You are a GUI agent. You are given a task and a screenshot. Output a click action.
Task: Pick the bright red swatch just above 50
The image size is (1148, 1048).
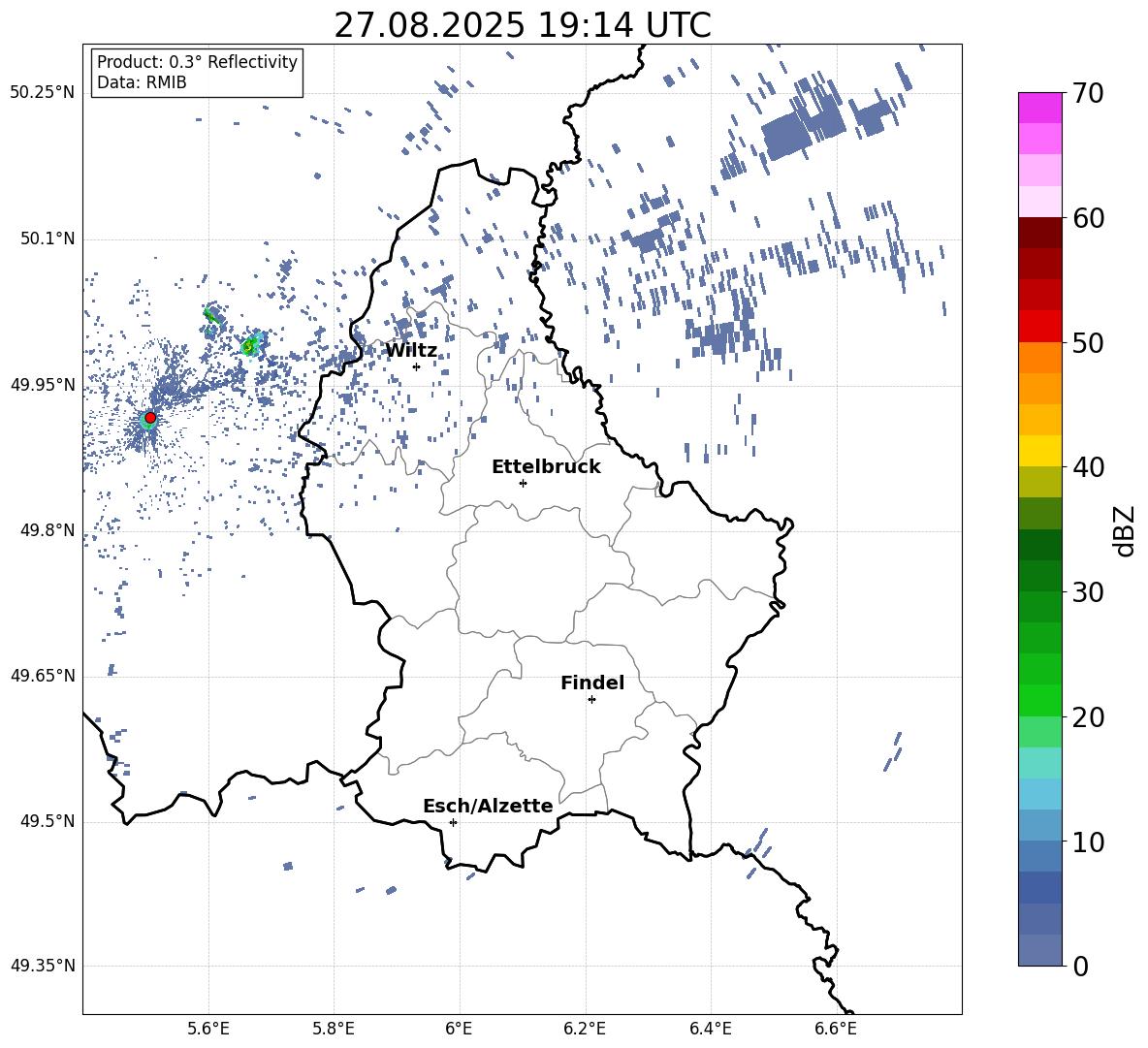tap(1039, 327)
